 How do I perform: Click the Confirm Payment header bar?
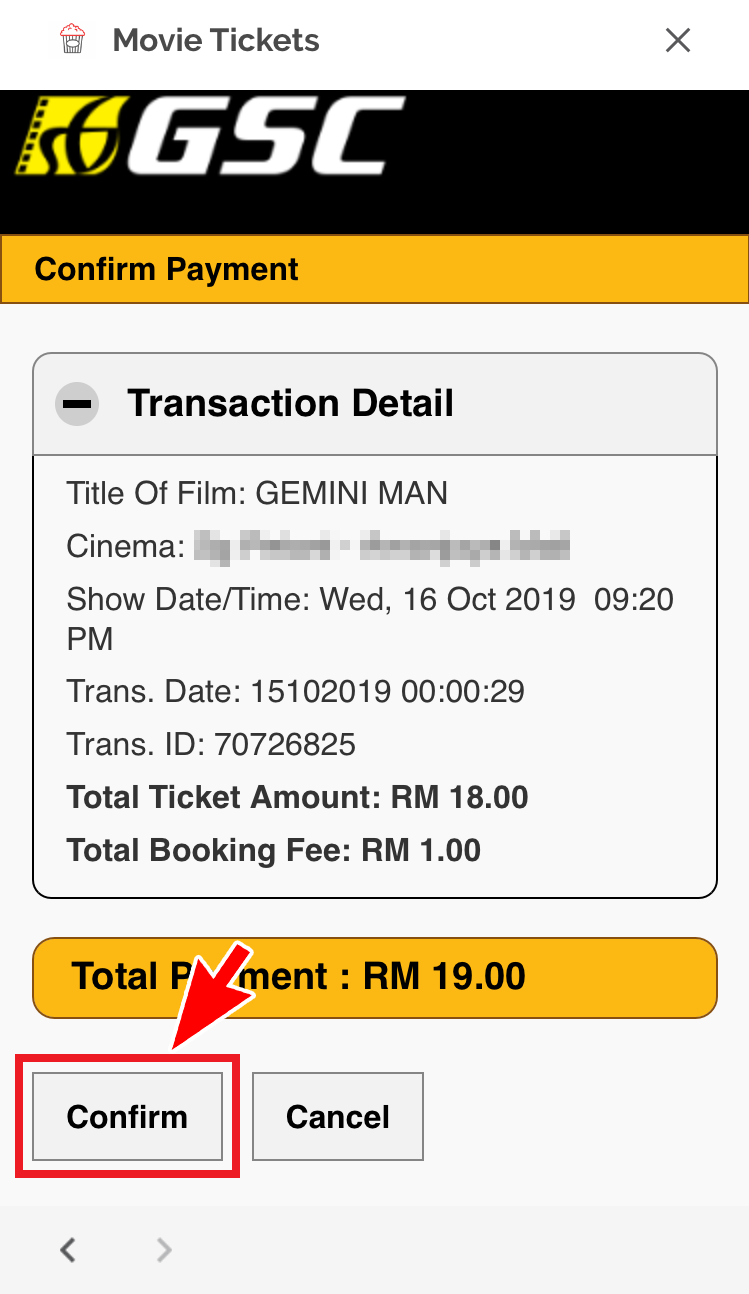click(x=374, y=269)
